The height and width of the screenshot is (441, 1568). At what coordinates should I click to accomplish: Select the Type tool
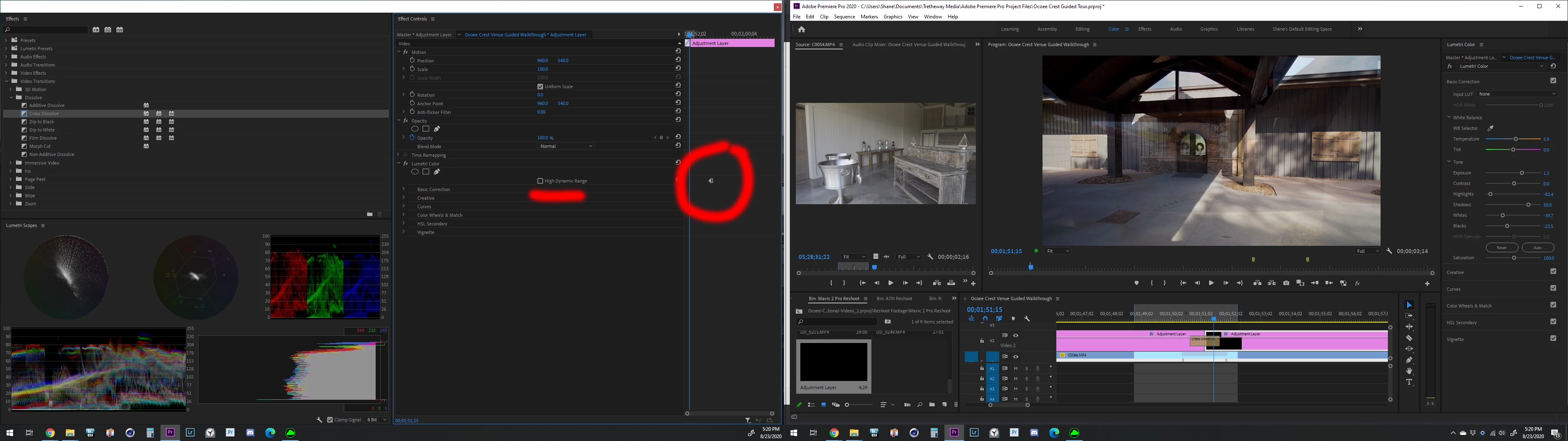click(x=1408, y=382)
